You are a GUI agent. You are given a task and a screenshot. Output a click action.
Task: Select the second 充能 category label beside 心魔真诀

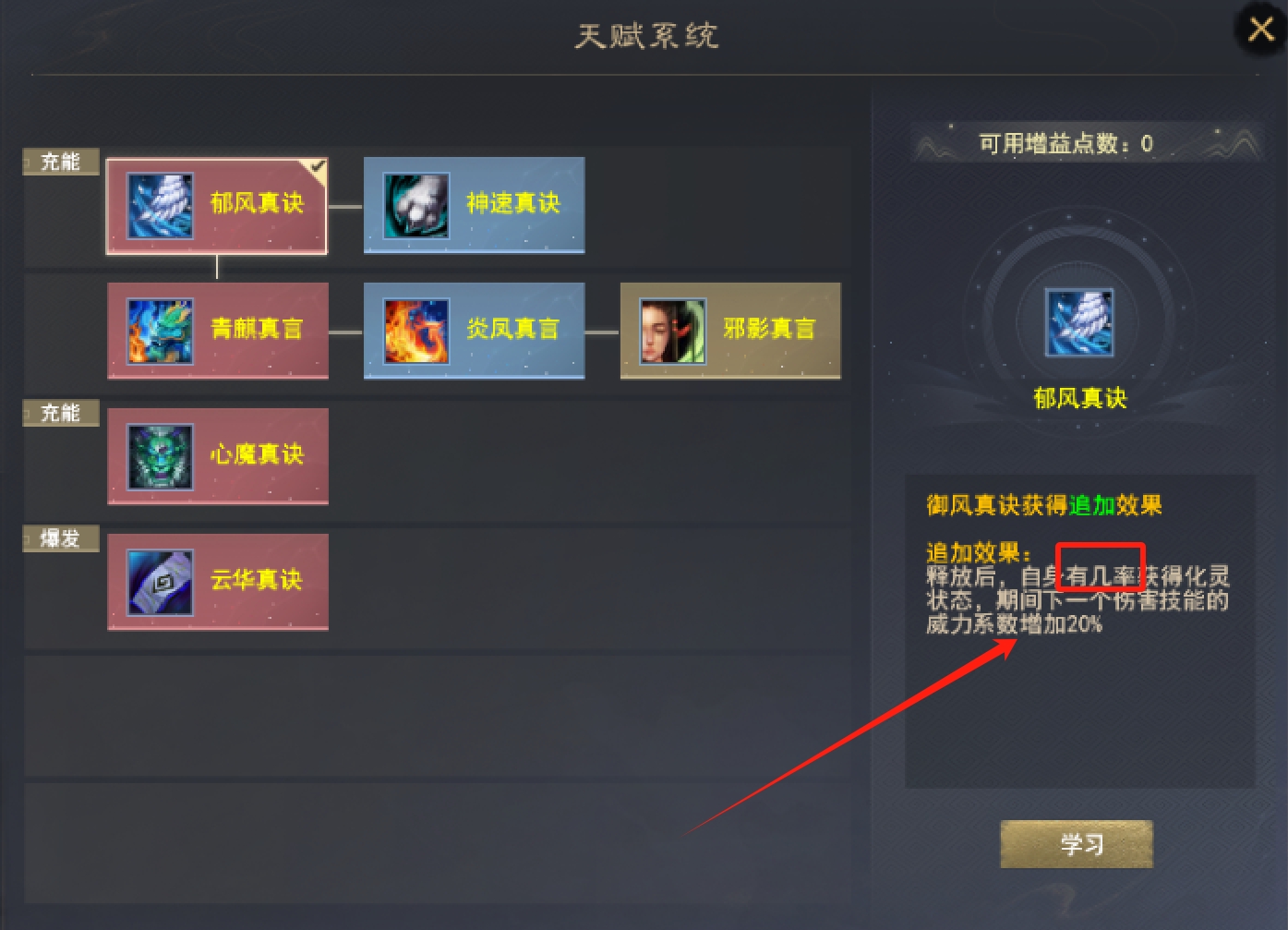(61, 413)
